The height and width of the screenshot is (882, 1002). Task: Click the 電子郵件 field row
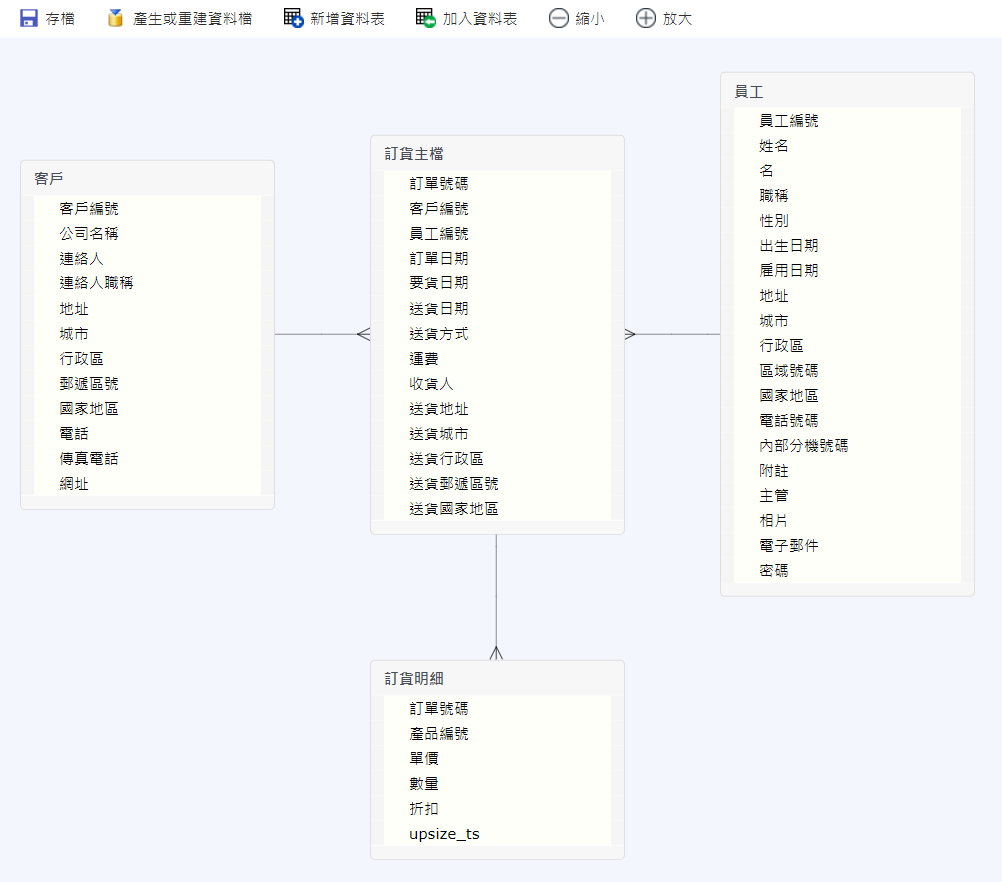(x=847, y=546)
